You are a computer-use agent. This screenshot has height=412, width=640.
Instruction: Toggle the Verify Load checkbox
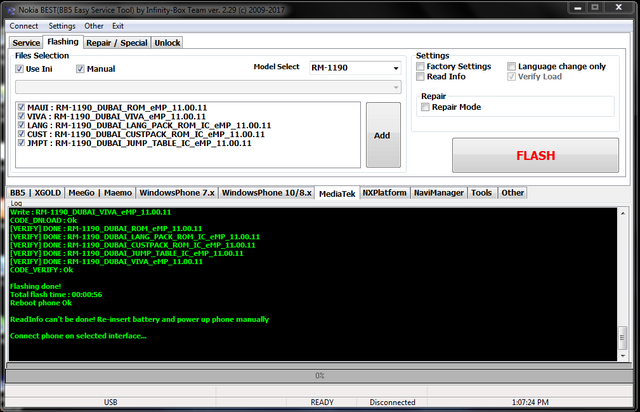tap(511, 76)
